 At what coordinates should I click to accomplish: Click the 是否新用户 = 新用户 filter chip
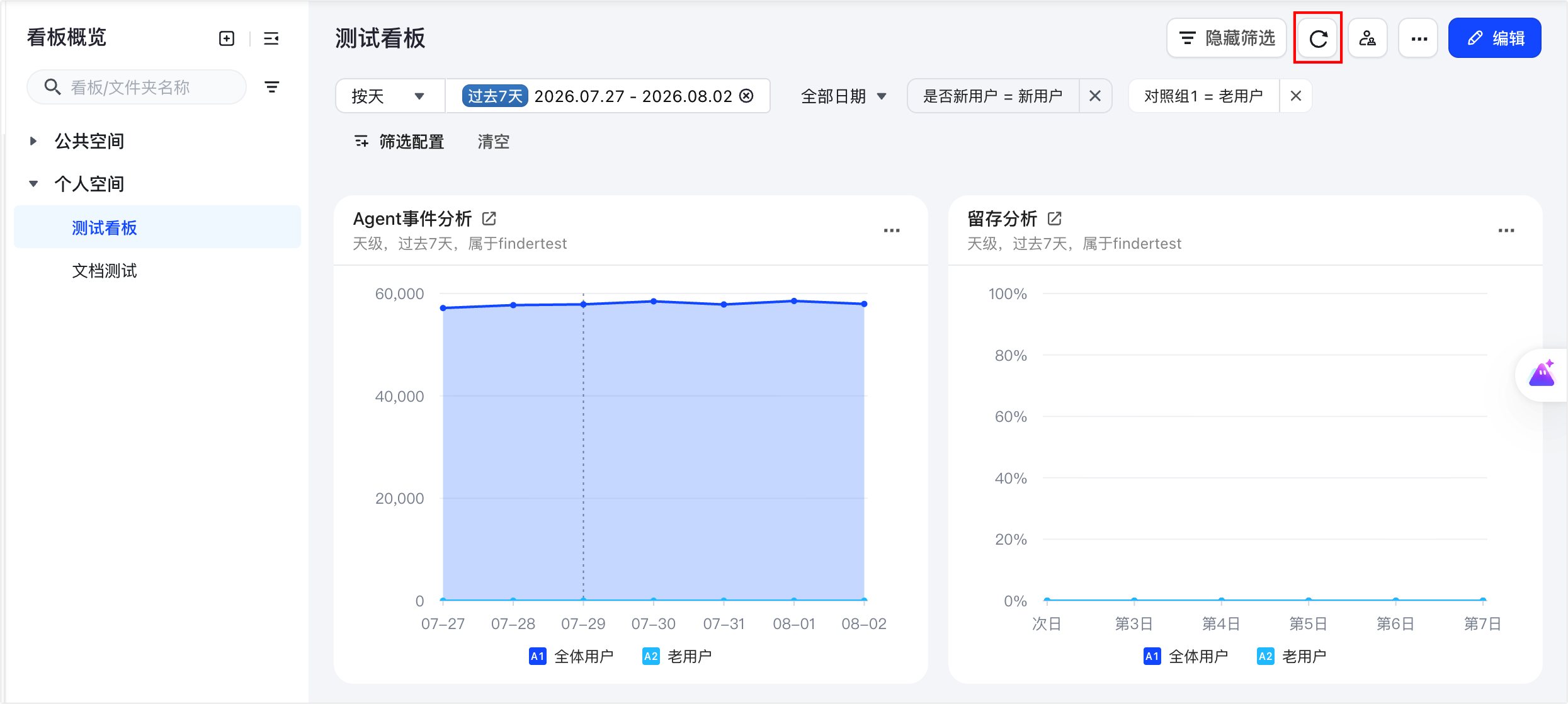coord(993,96)
